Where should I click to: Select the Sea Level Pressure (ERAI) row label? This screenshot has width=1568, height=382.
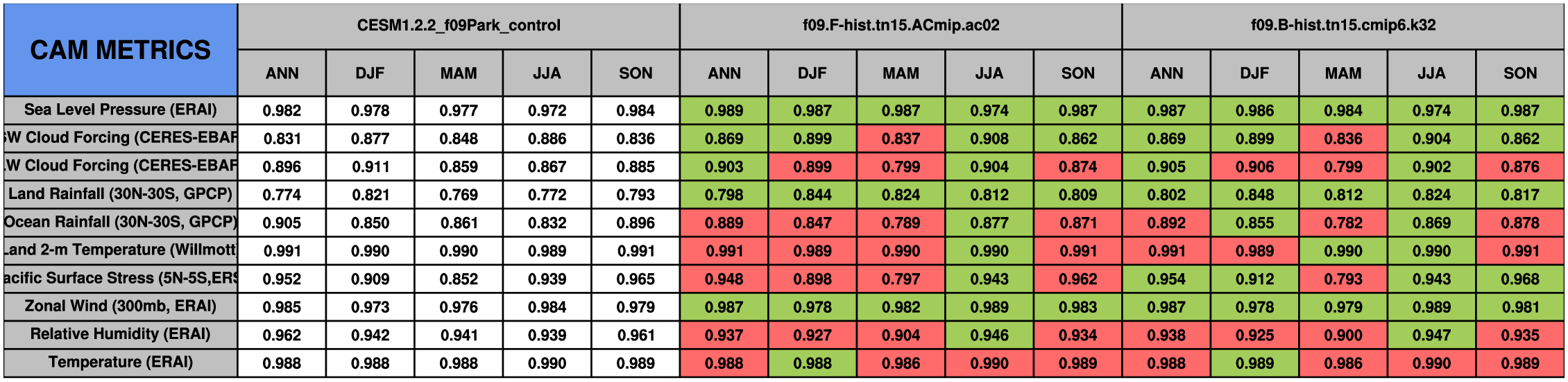tap(120, 110)
